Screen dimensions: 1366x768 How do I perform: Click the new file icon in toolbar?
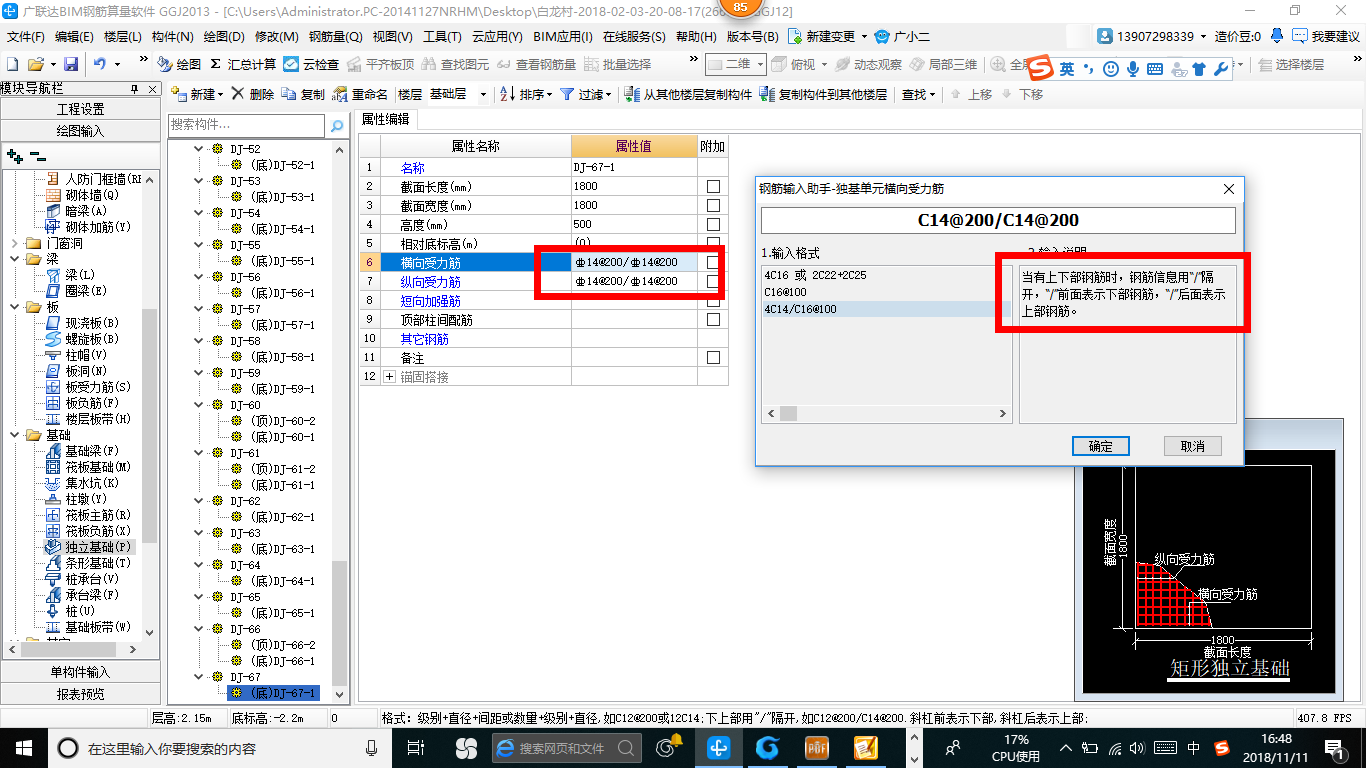[x=13, y=64]
